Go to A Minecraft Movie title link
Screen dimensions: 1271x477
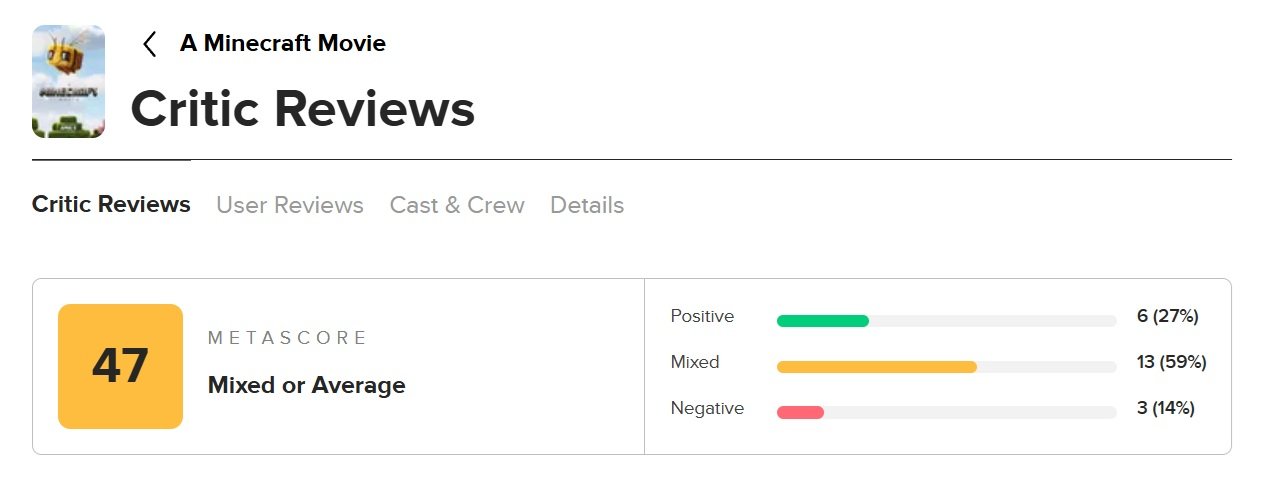pyautogui.click(x=282, y=44)
